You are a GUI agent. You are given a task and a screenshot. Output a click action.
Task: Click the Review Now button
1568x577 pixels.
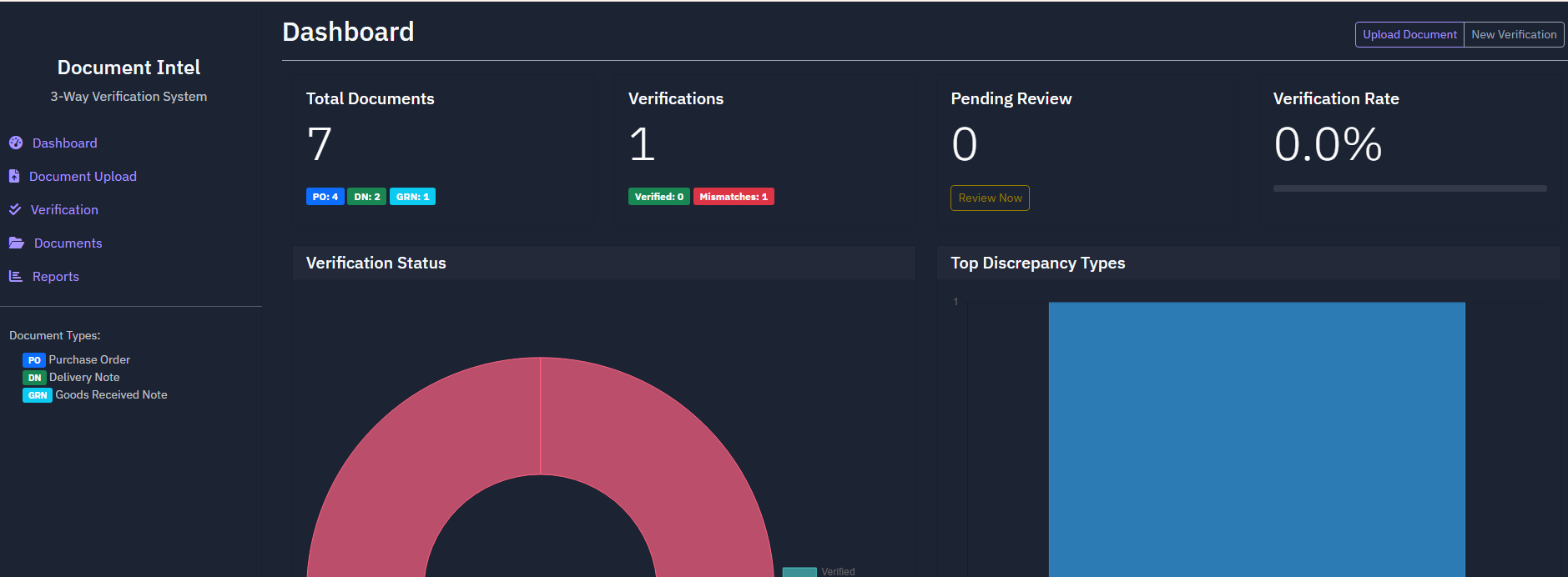tap(990, 198)
